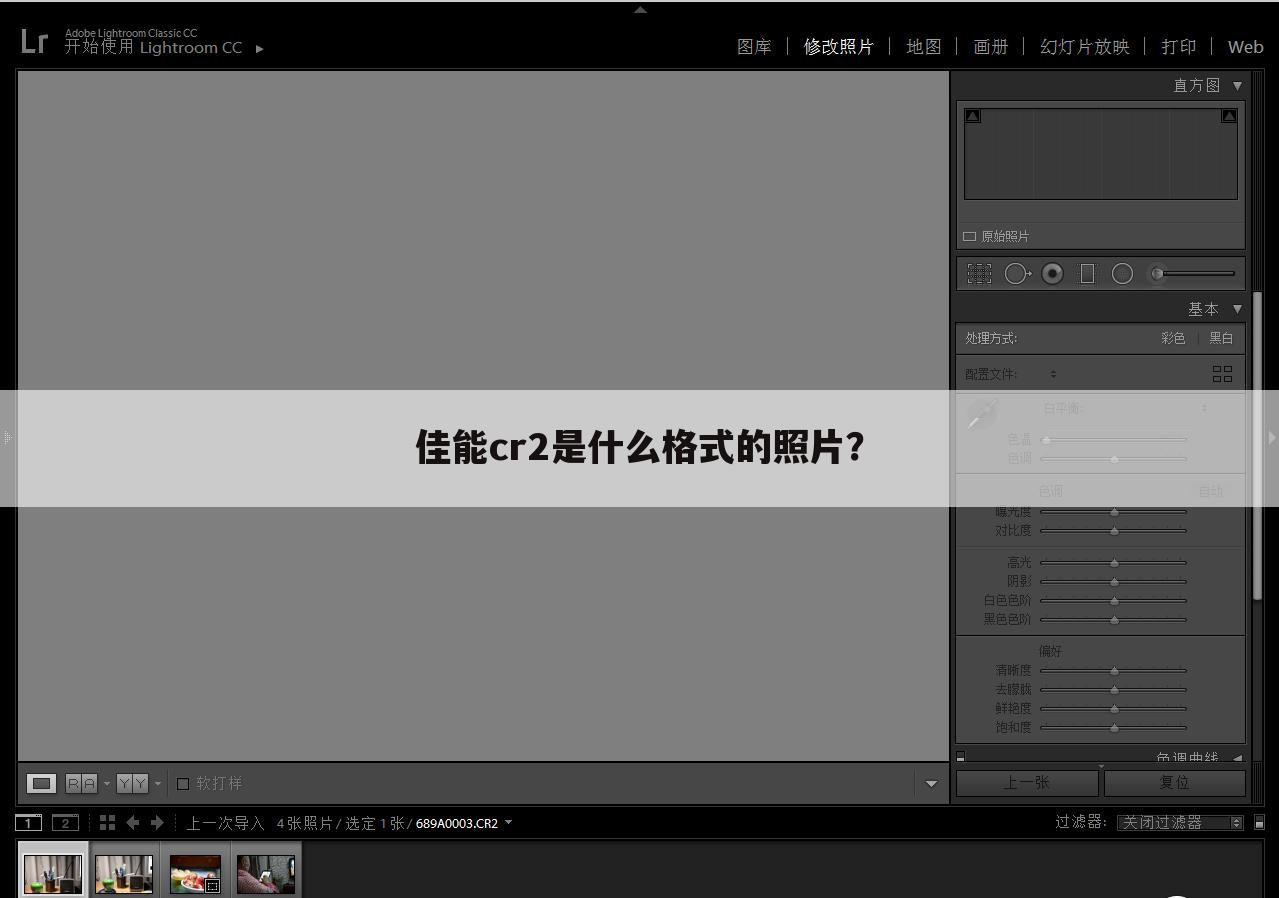Open the Web module
The height and width of the screenshot is (898, 1279).
click(x=1245, y=47)
